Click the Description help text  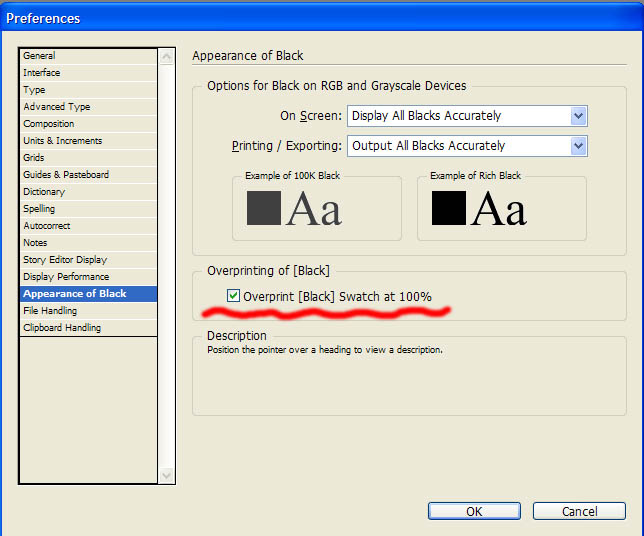click(x=325, y=350)
